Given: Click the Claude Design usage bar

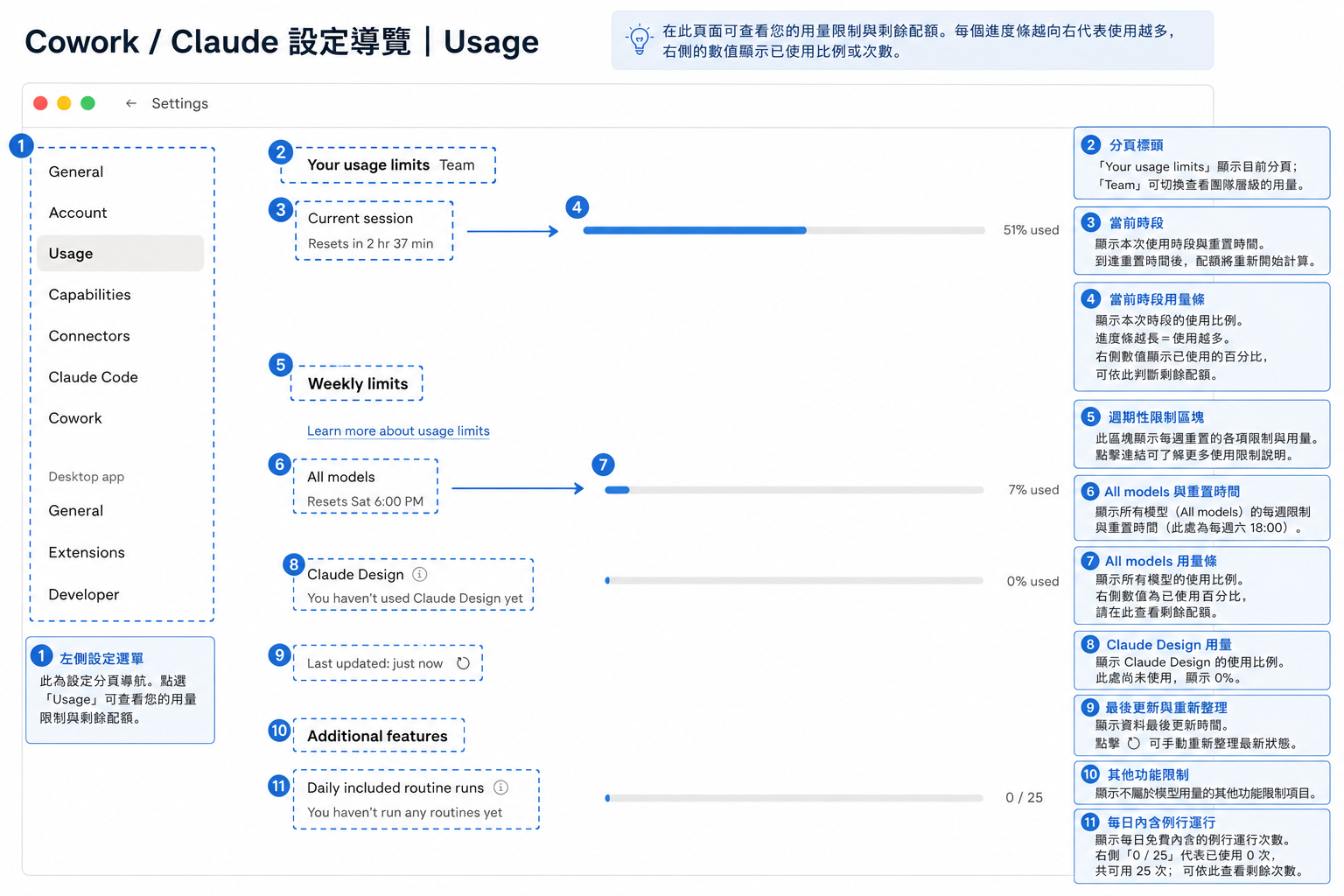Looking at the screenshot, I should 794,580.
